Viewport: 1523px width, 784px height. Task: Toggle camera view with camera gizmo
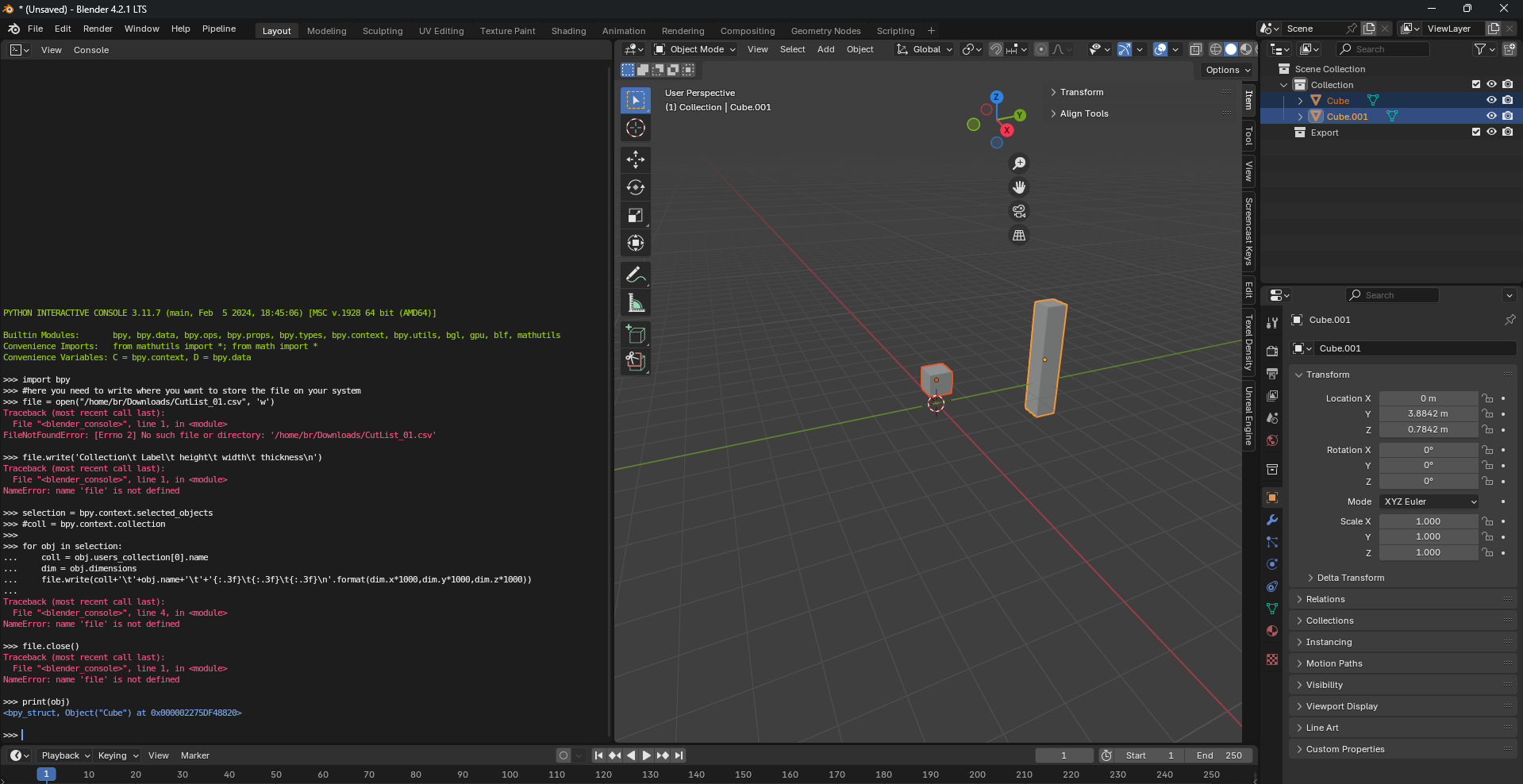point(1019,211)
